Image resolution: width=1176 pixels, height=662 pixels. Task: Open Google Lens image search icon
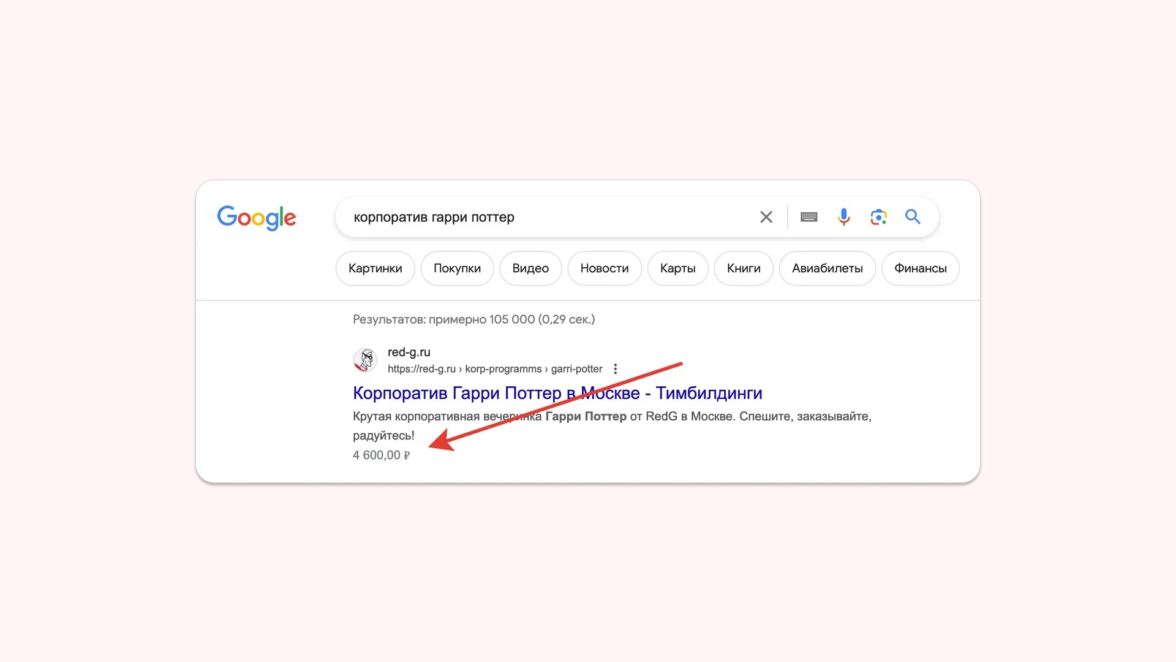click(878, 217)
